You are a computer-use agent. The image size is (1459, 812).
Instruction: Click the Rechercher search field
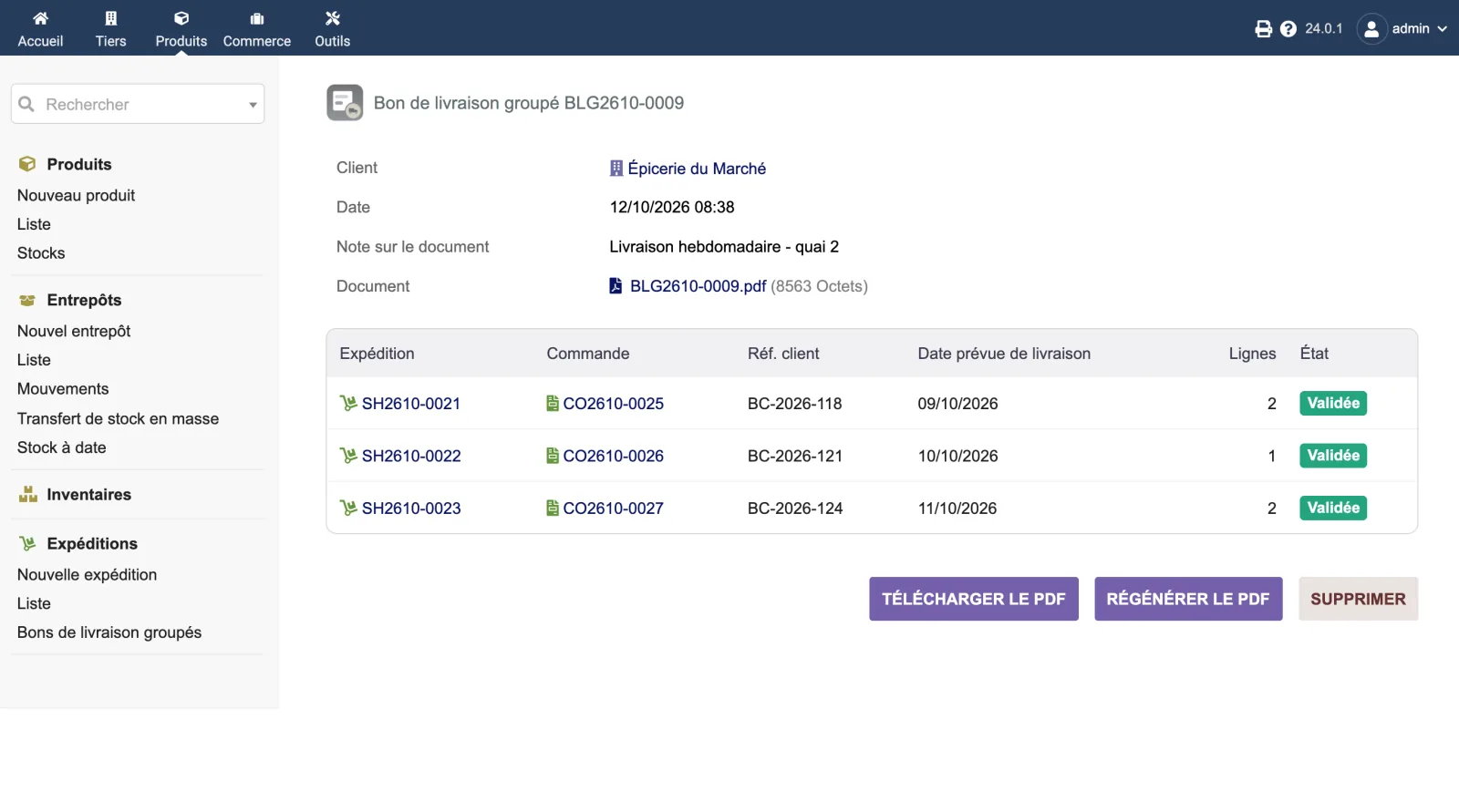(x=138, y=104)
